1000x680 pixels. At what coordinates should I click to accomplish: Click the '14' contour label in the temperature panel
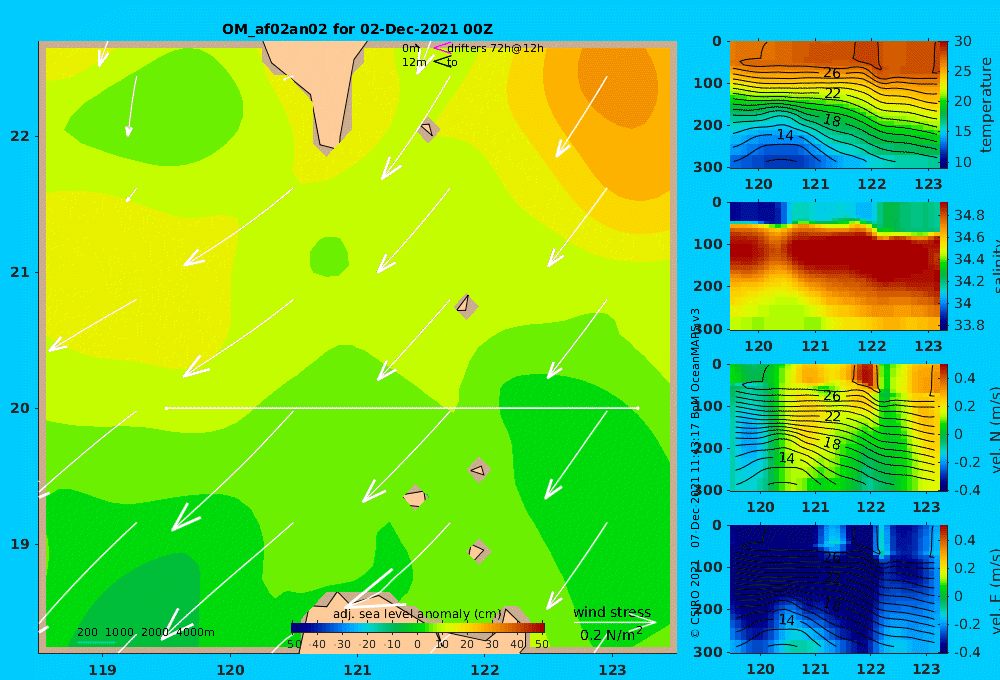pos(785,135)
